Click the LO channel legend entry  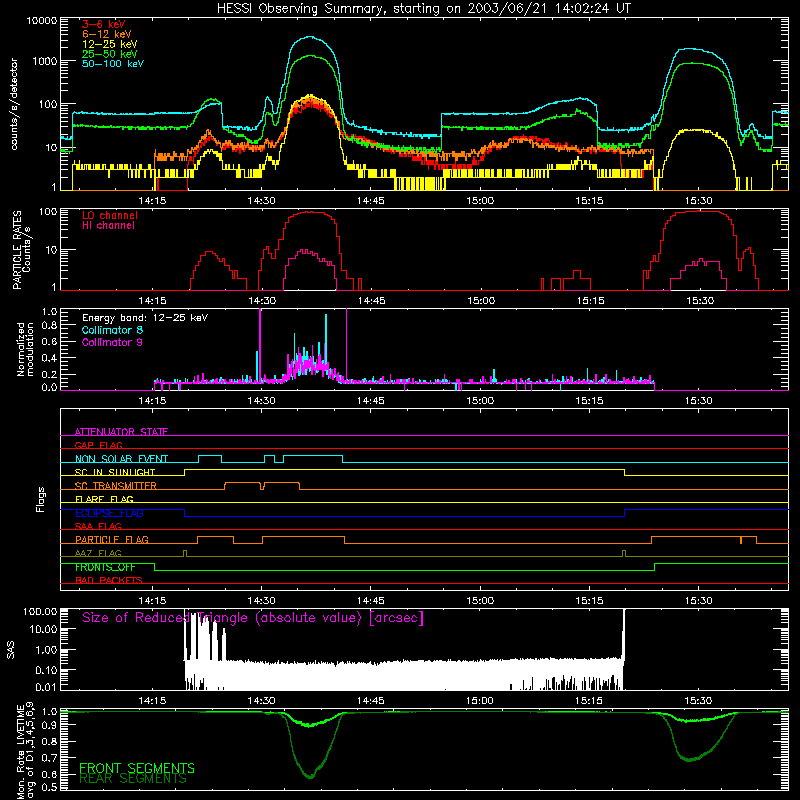coord(110,215)
